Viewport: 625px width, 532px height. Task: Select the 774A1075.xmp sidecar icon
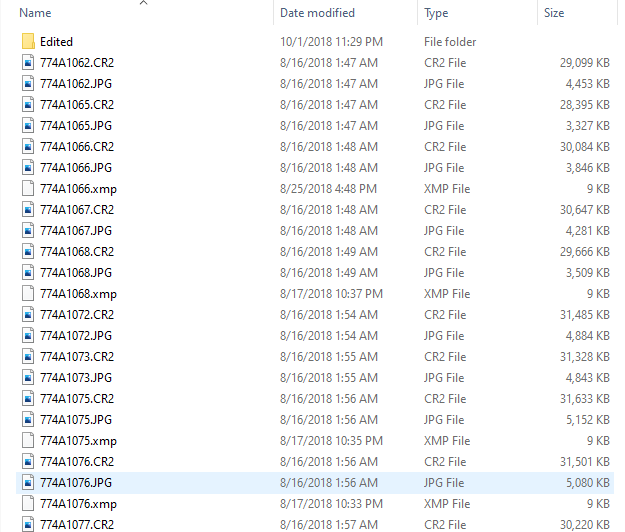pos(28,441)
